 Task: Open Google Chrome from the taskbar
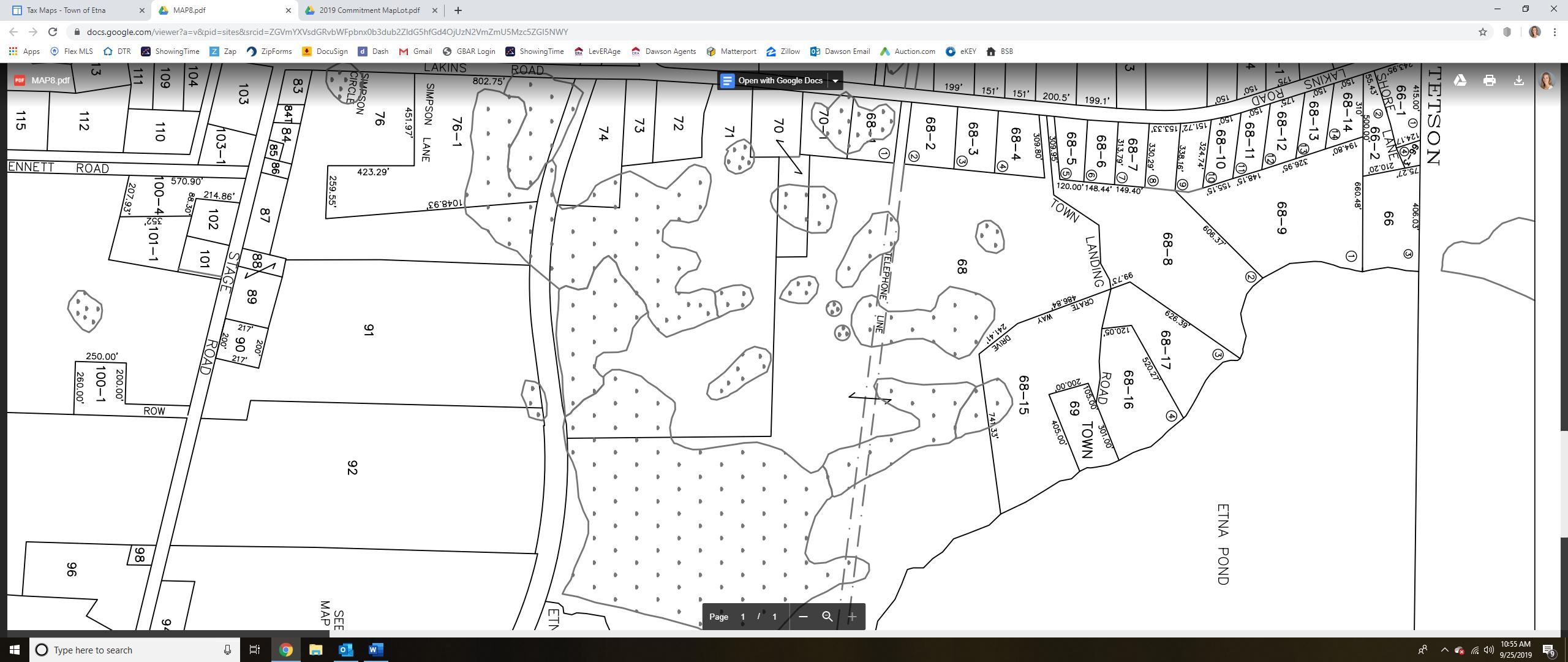(x=286, y=650)
